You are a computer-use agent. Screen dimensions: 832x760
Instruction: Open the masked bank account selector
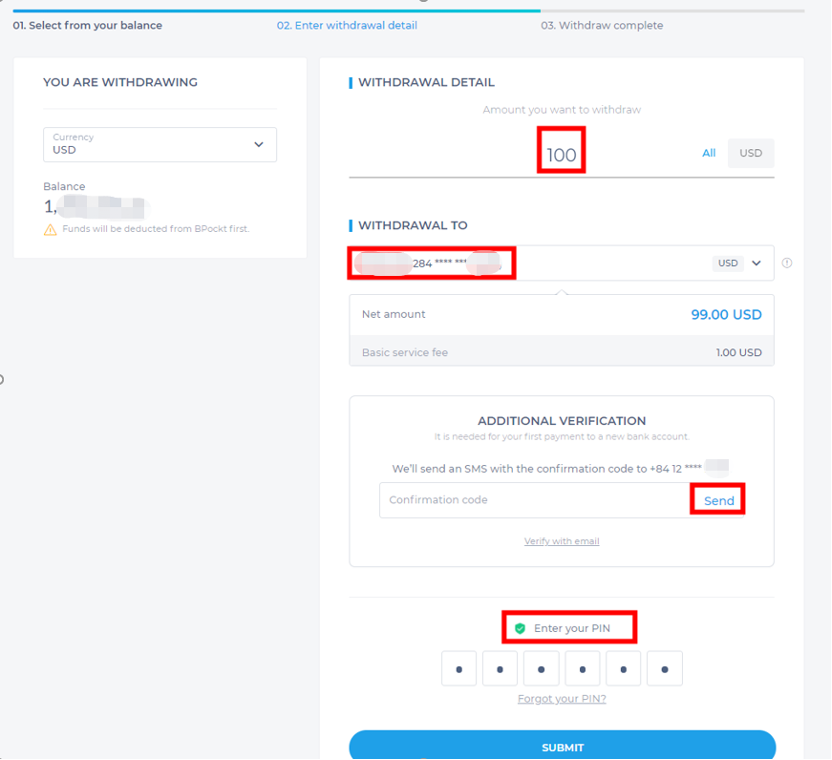[x=432, y=263]
